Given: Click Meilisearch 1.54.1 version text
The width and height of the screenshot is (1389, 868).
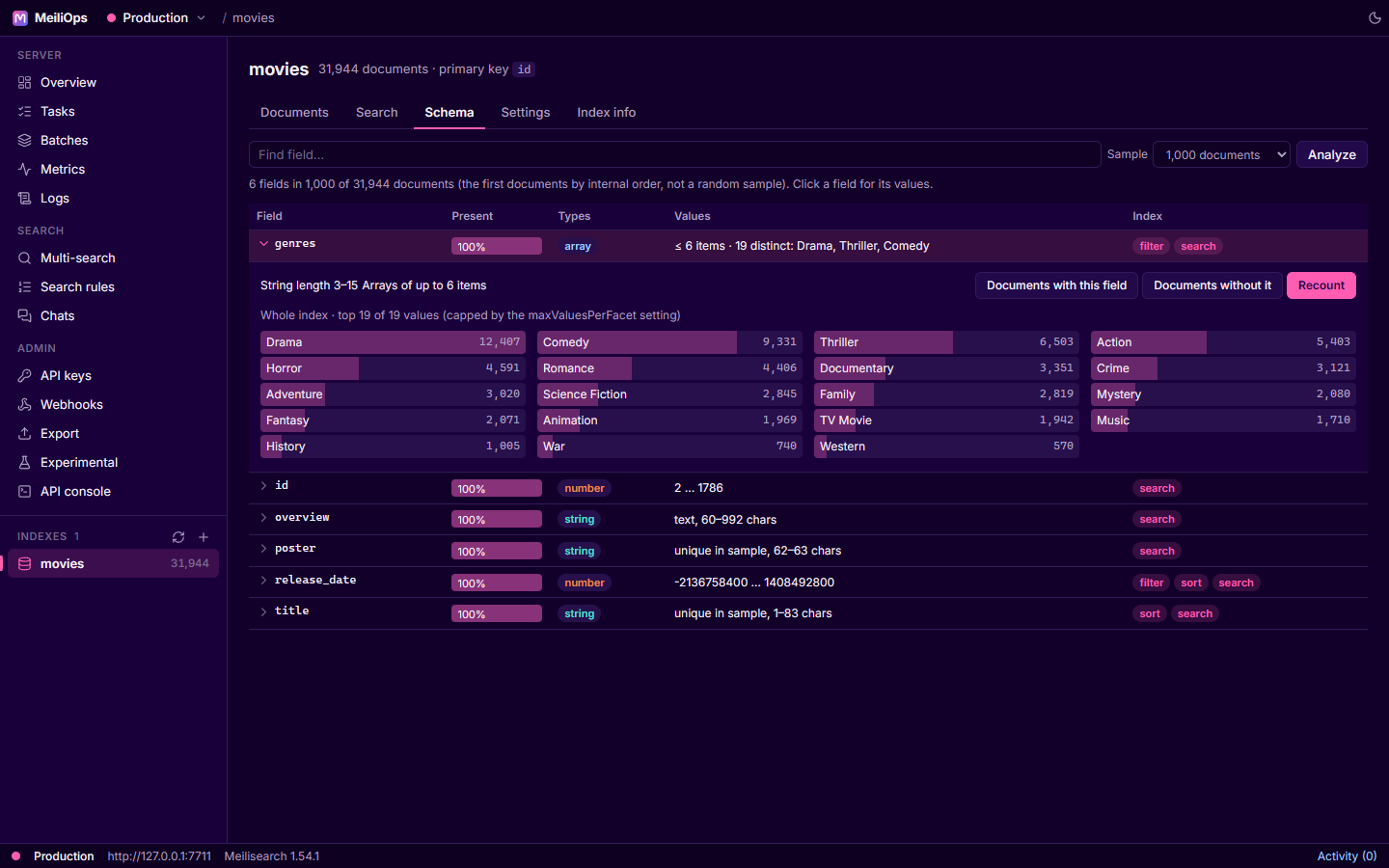Looking at the screenshot, I should coord(272,856).
